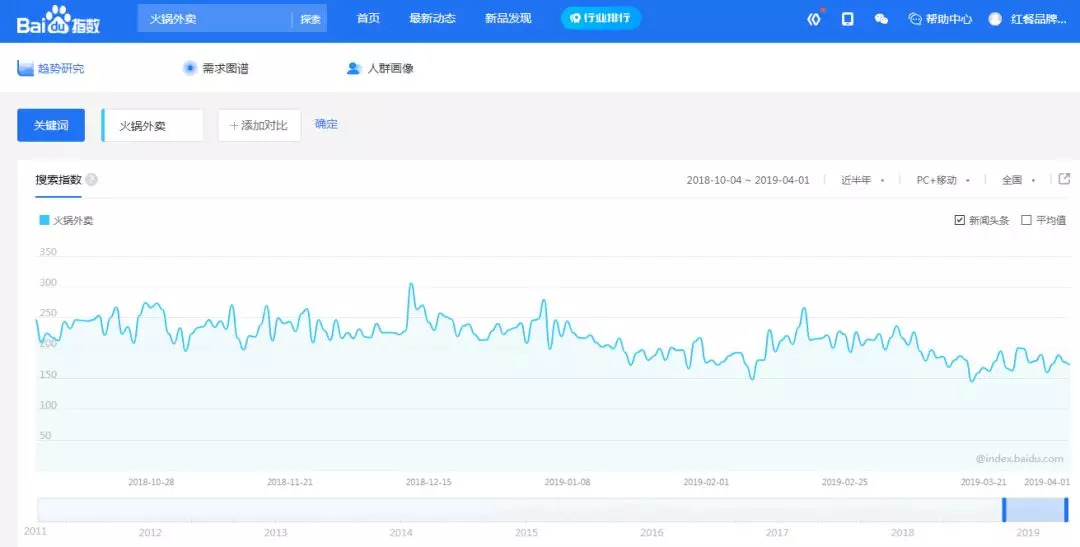Click the user avatar circle
Viewport: 1080px width, 547px height.
pos(995,19)
